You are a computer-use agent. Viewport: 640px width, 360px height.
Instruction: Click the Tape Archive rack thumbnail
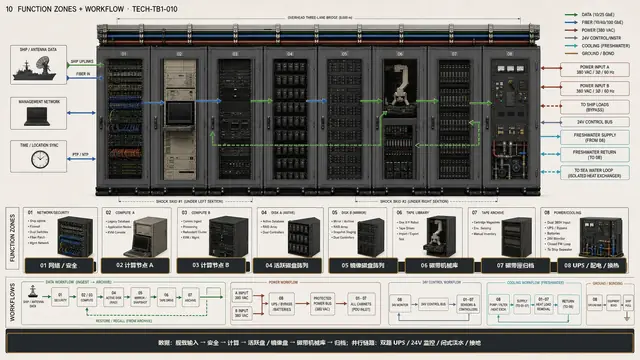[x=516, y=237]
